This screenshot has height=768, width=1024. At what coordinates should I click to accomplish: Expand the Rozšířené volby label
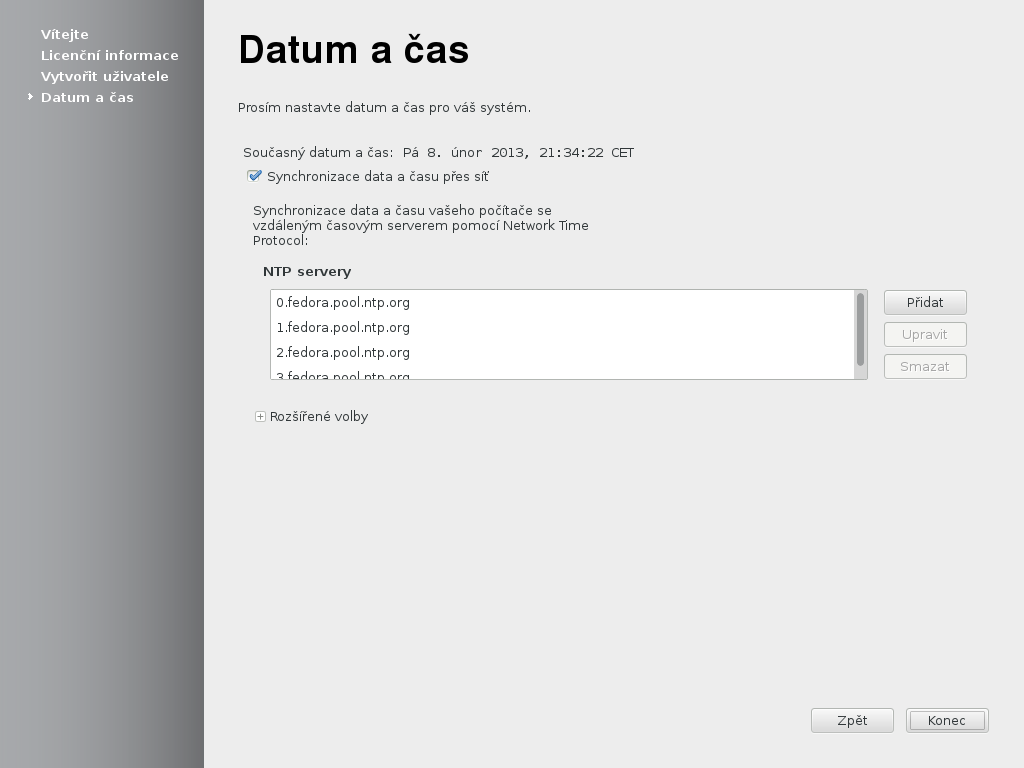point(318,417)
